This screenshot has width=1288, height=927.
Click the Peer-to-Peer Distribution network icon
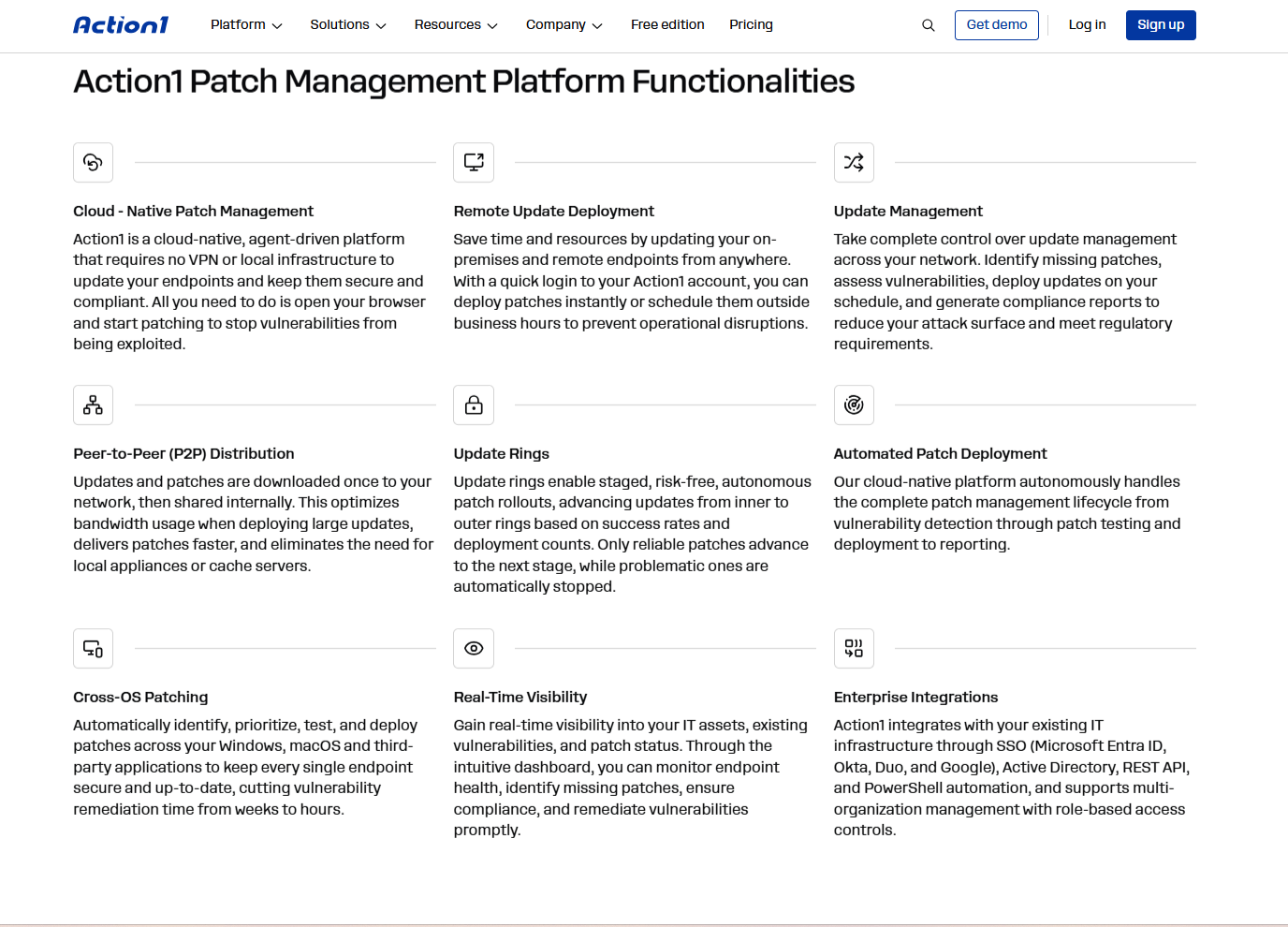pyautogui.click(x=94, y=405)
